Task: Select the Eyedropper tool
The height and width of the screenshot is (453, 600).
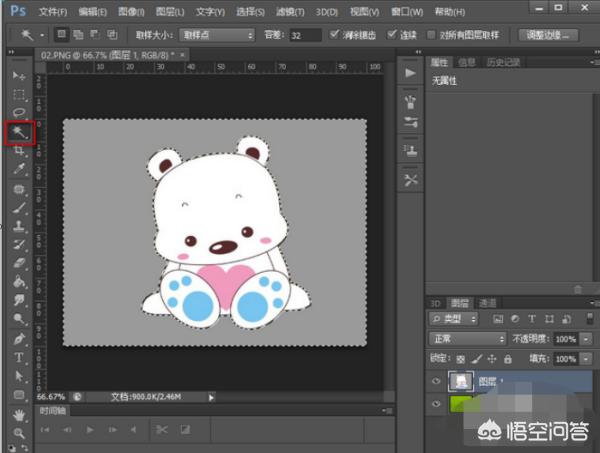Action: [x=19, y=168]
